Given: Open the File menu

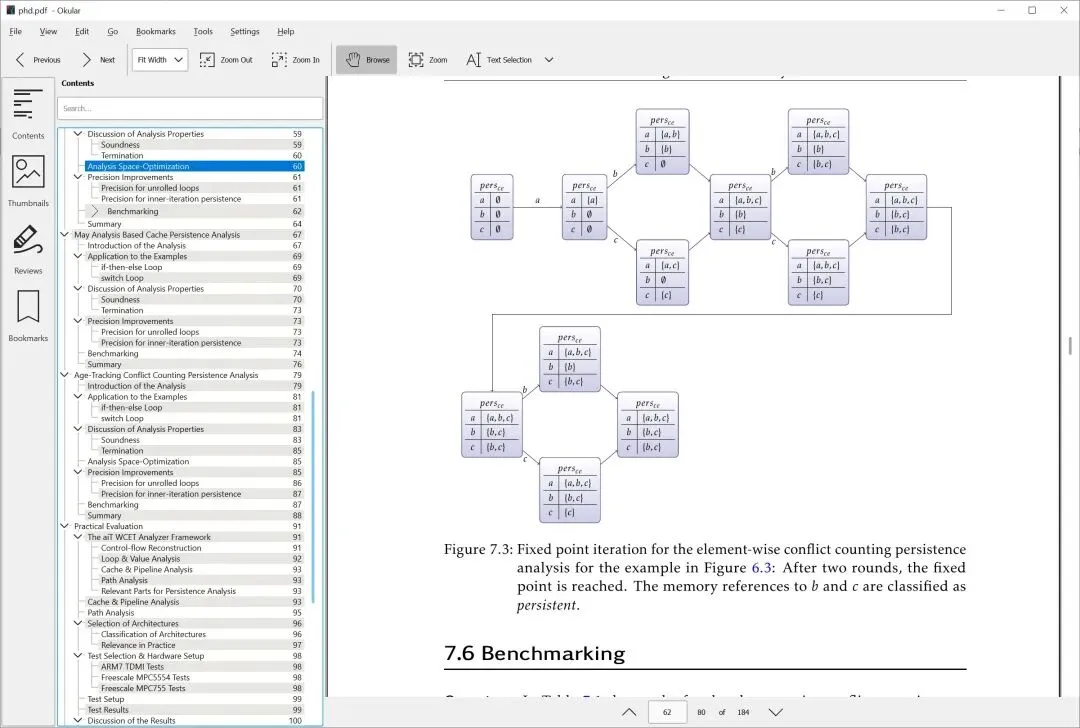Looking at the screenshot, I should tap(16, 32).
